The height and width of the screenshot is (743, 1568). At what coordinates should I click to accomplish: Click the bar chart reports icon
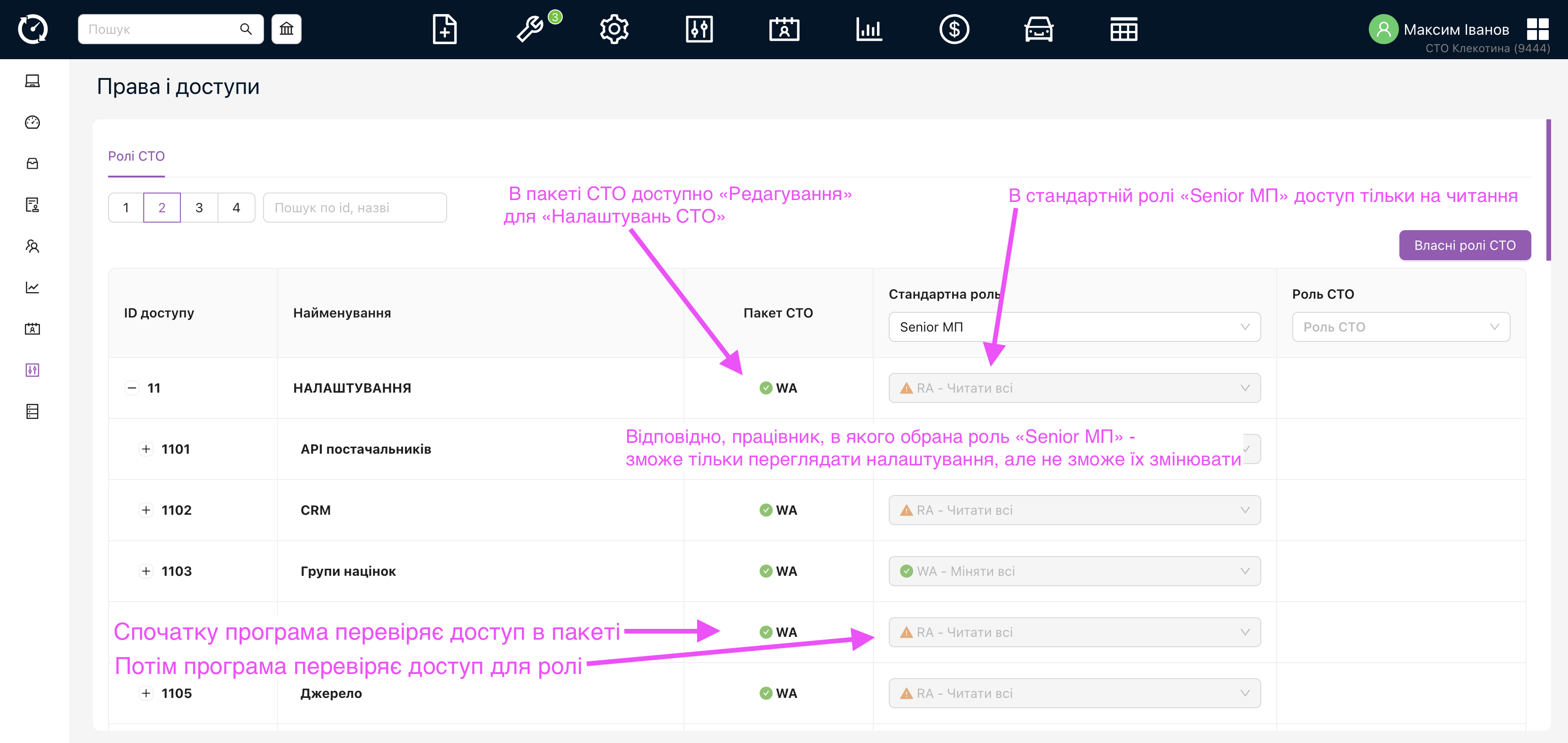pos(869,29)
